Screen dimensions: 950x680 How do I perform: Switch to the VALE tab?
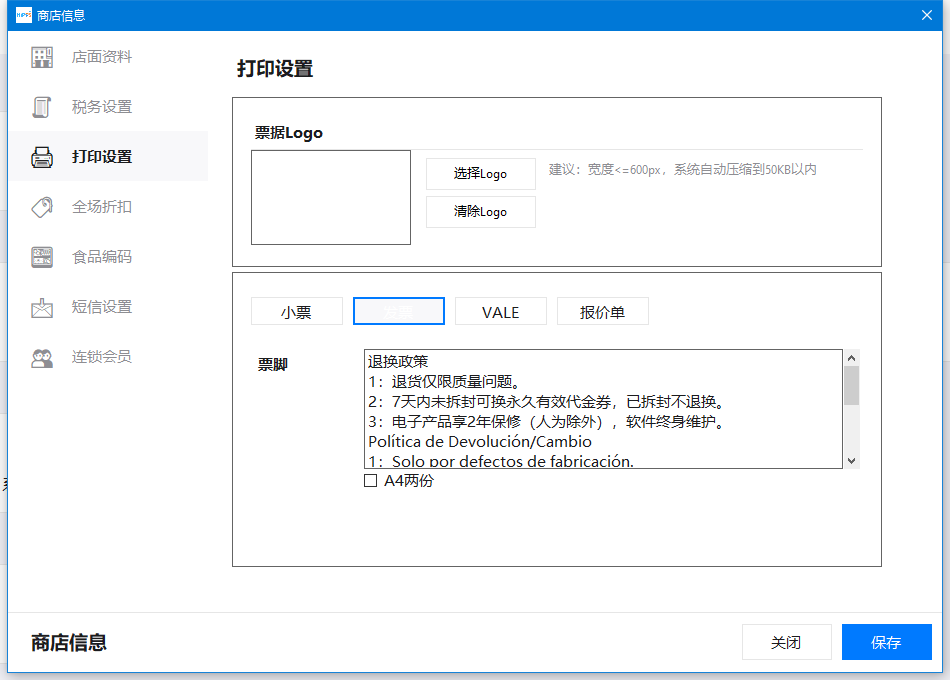pos(500,312)
